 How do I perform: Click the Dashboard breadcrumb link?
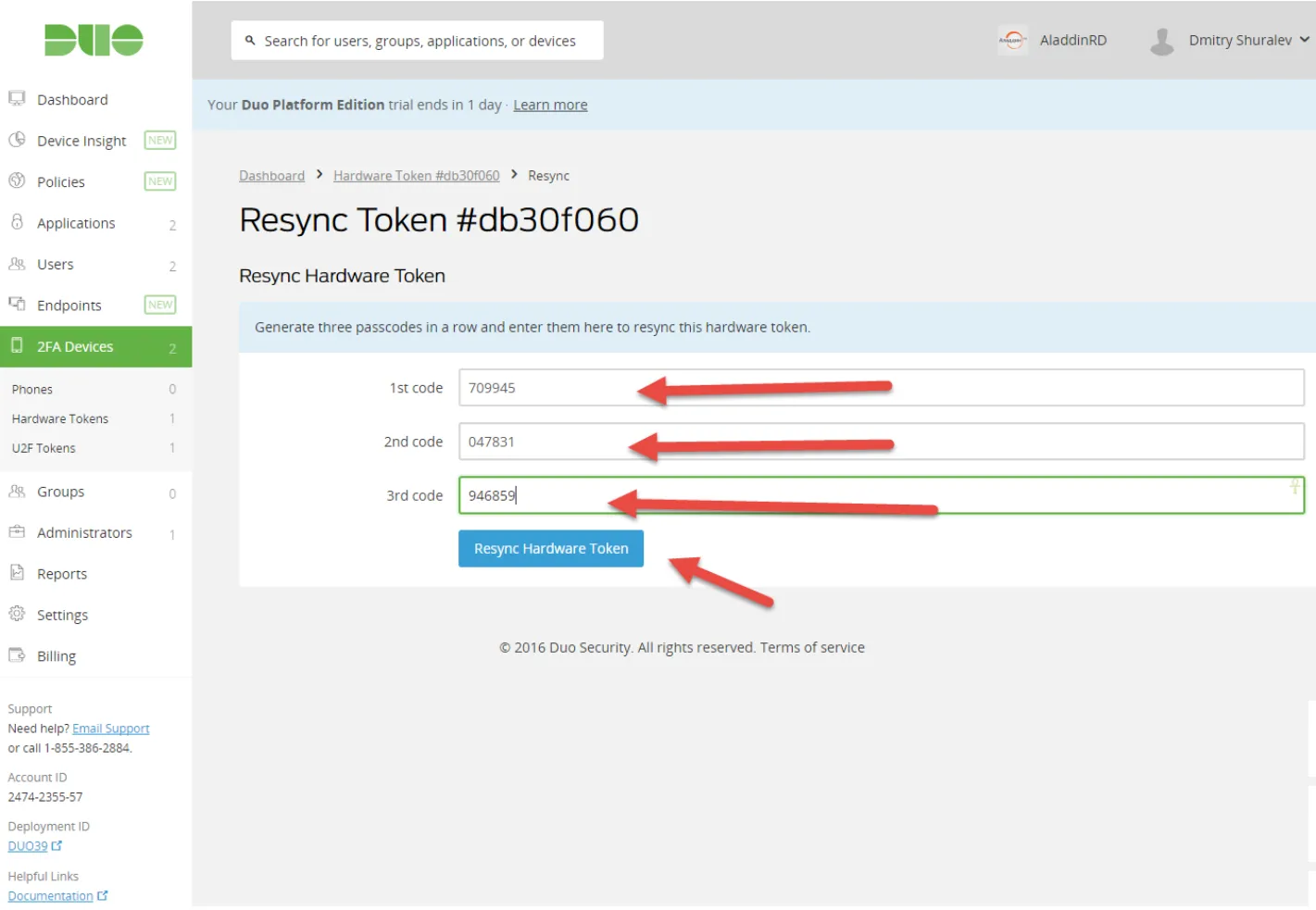click(x=271, y=176)
